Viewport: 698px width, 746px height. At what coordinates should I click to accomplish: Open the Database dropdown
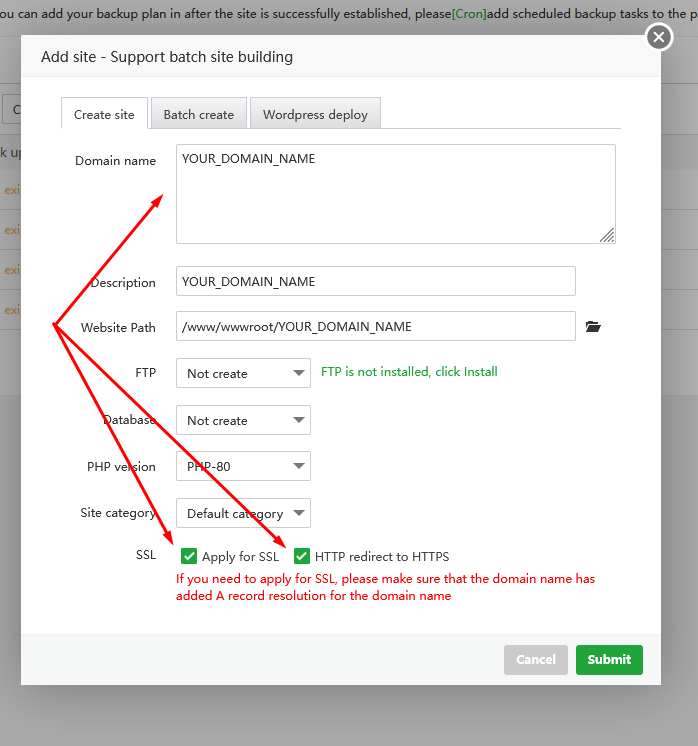pyautogui.click(x=243, y=420)
